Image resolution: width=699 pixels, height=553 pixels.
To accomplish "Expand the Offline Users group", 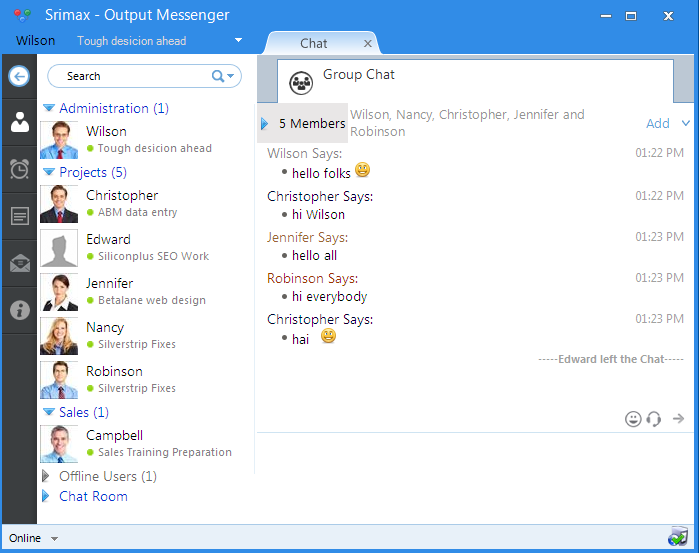I will coord(46,476).
